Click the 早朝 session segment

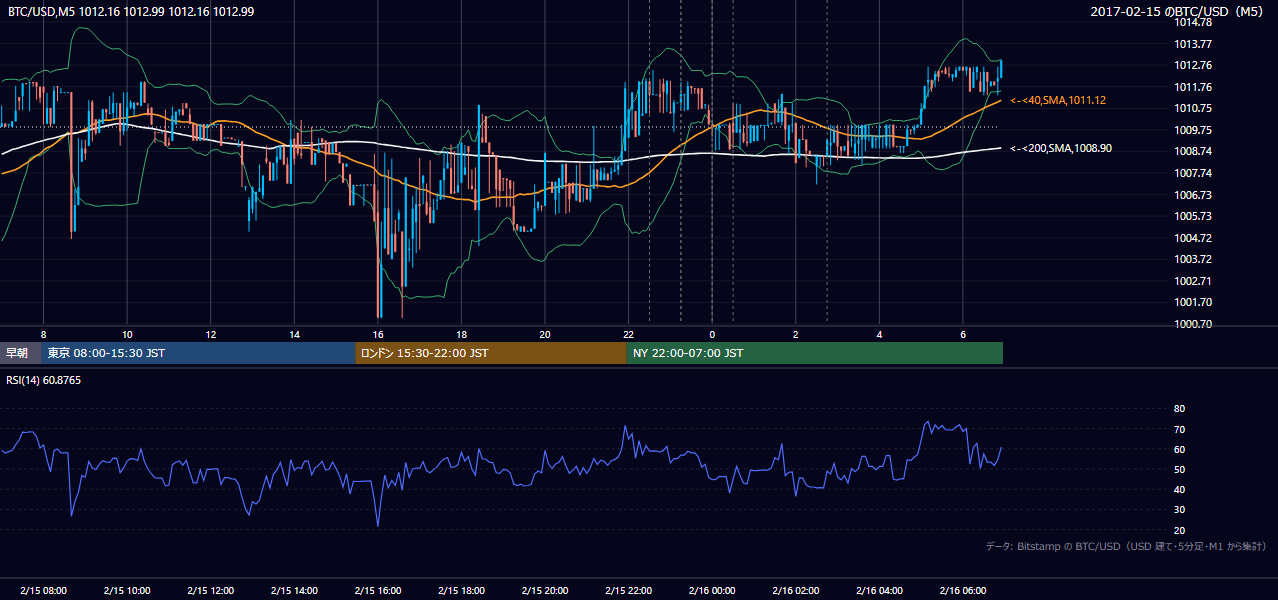click(x=20, y=353)
